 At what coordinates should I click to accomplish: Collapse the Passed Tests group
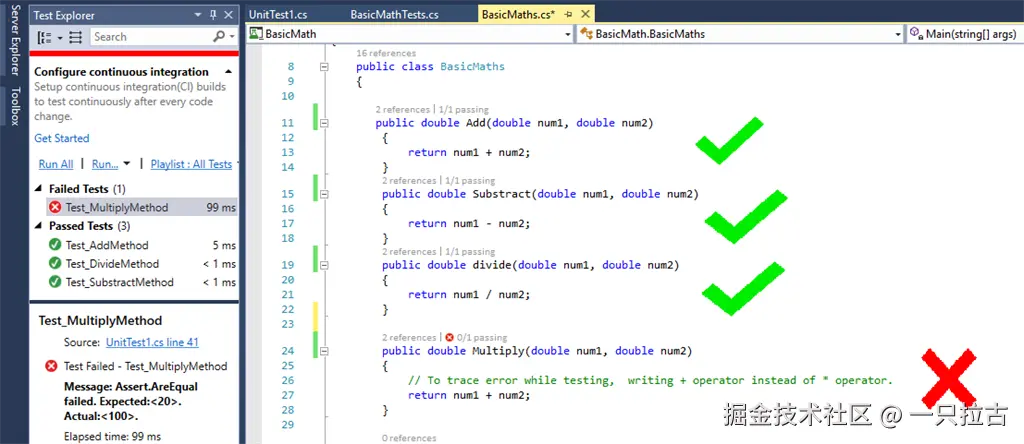(37, 227)
